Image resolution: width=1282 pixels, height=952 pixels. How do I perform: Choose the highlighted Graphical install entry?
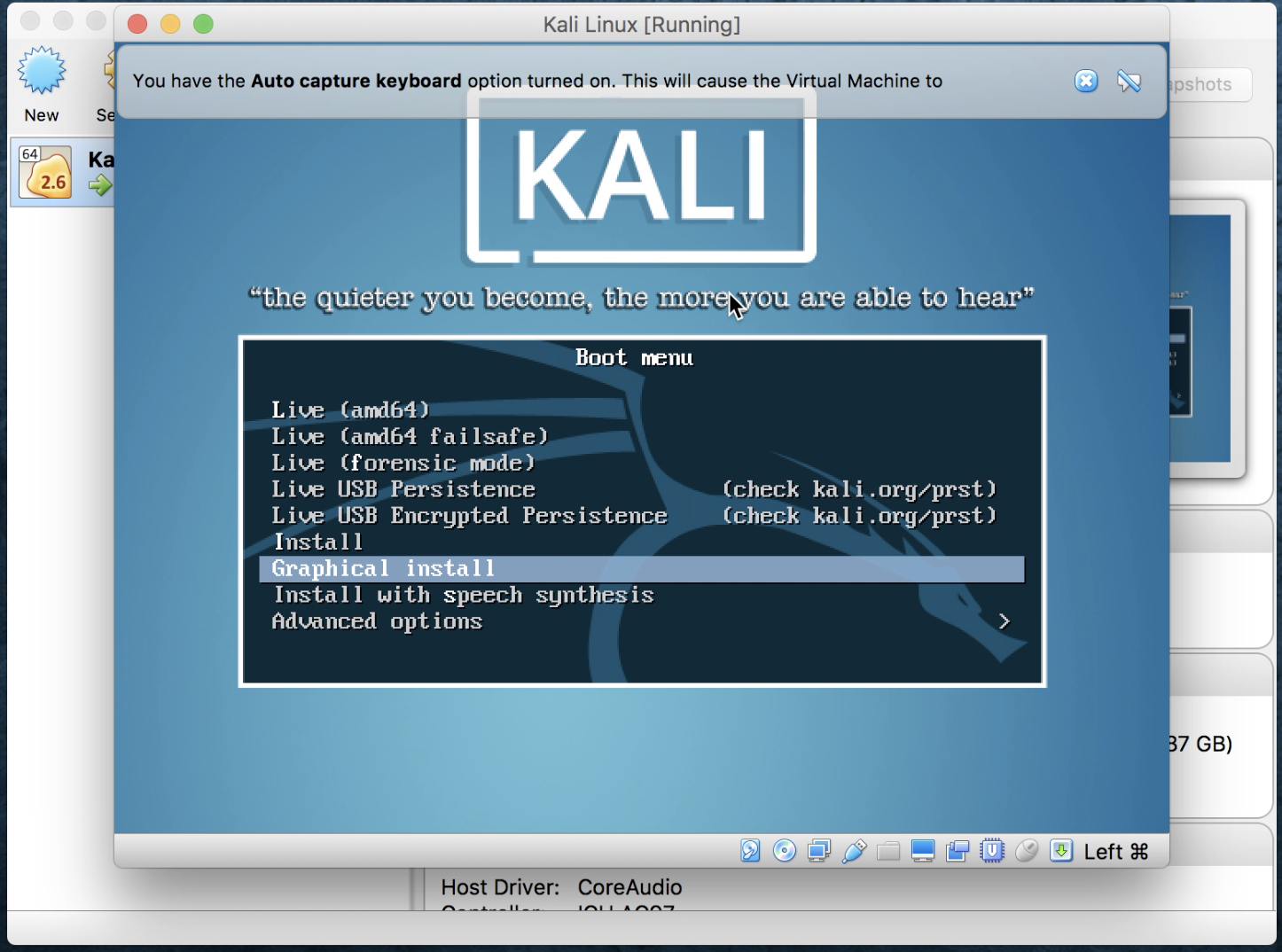click(642, 569)
